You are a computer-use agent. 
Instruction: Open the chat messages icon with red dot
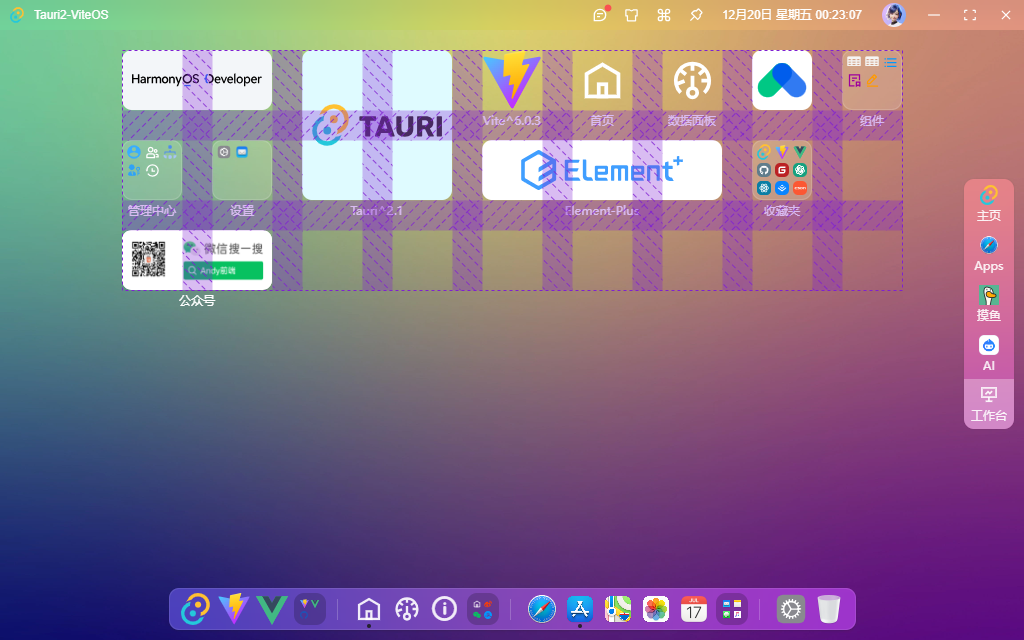(600, 14)
